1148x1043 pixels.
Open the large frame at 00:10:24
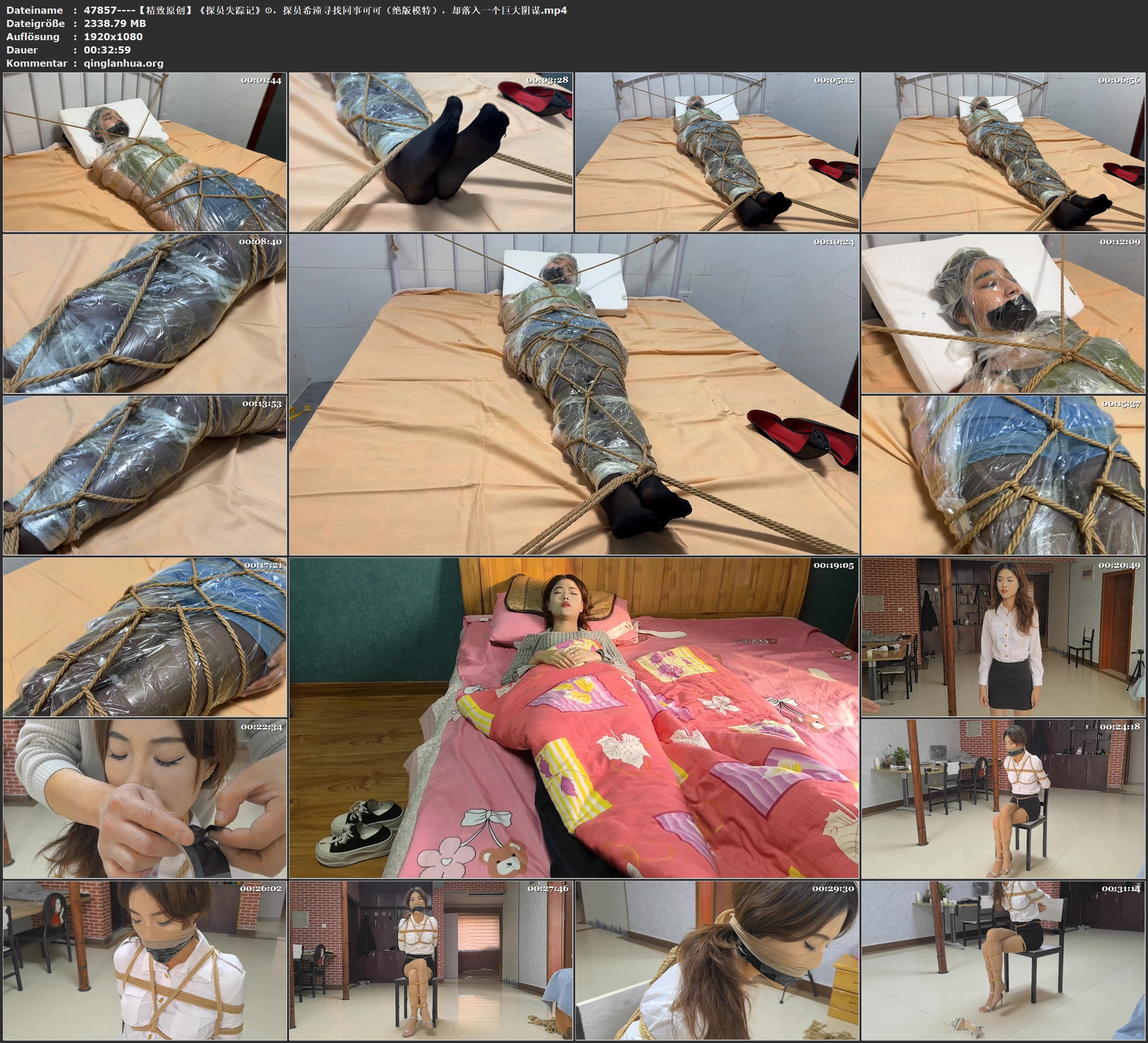[573, 394]
